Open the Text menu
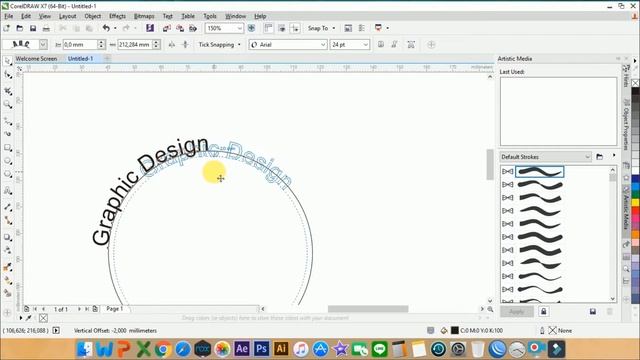This screenshot has width=640, height=360. pyautogui.click(x=167, y=16)
